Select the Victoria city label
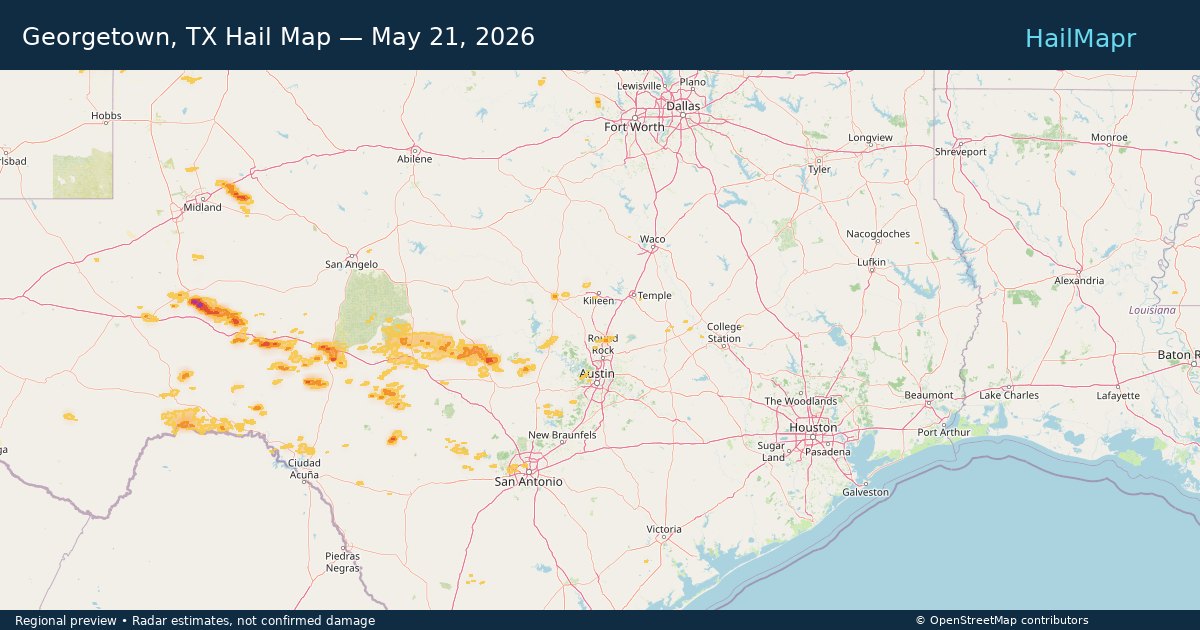1200x630 pixels. click(664, 529)
